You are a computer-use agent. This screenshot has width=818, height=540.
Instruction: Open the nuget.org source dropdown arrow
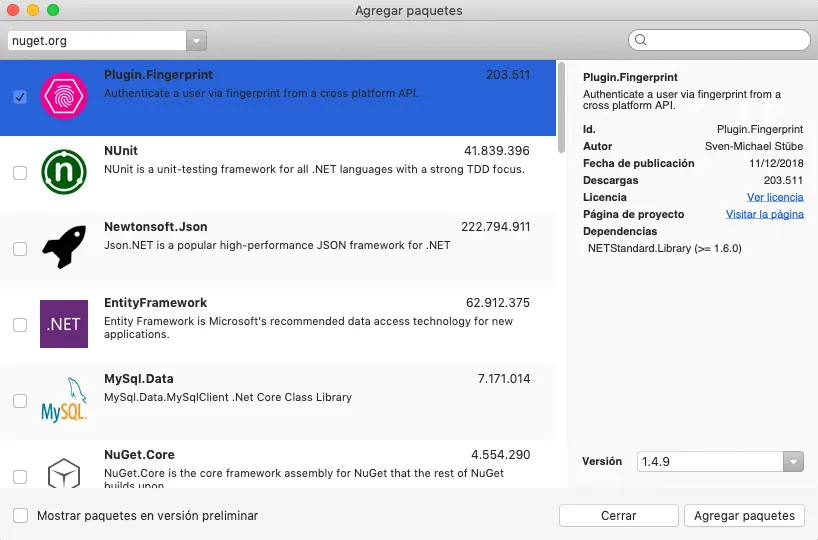(196, 41)
